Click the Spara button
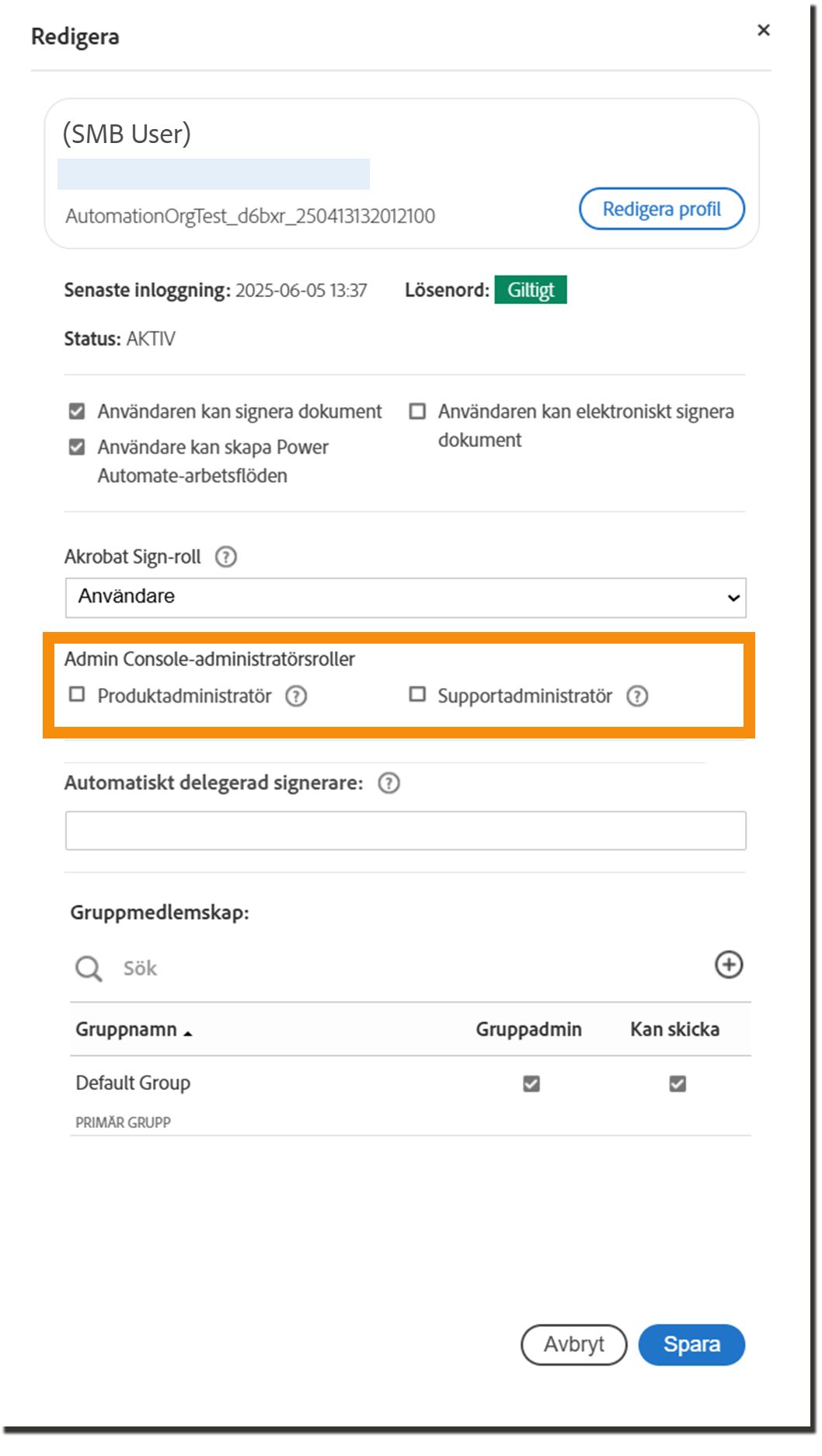The height and width of the screenshot is (1456, 822). pos(691,1344)
